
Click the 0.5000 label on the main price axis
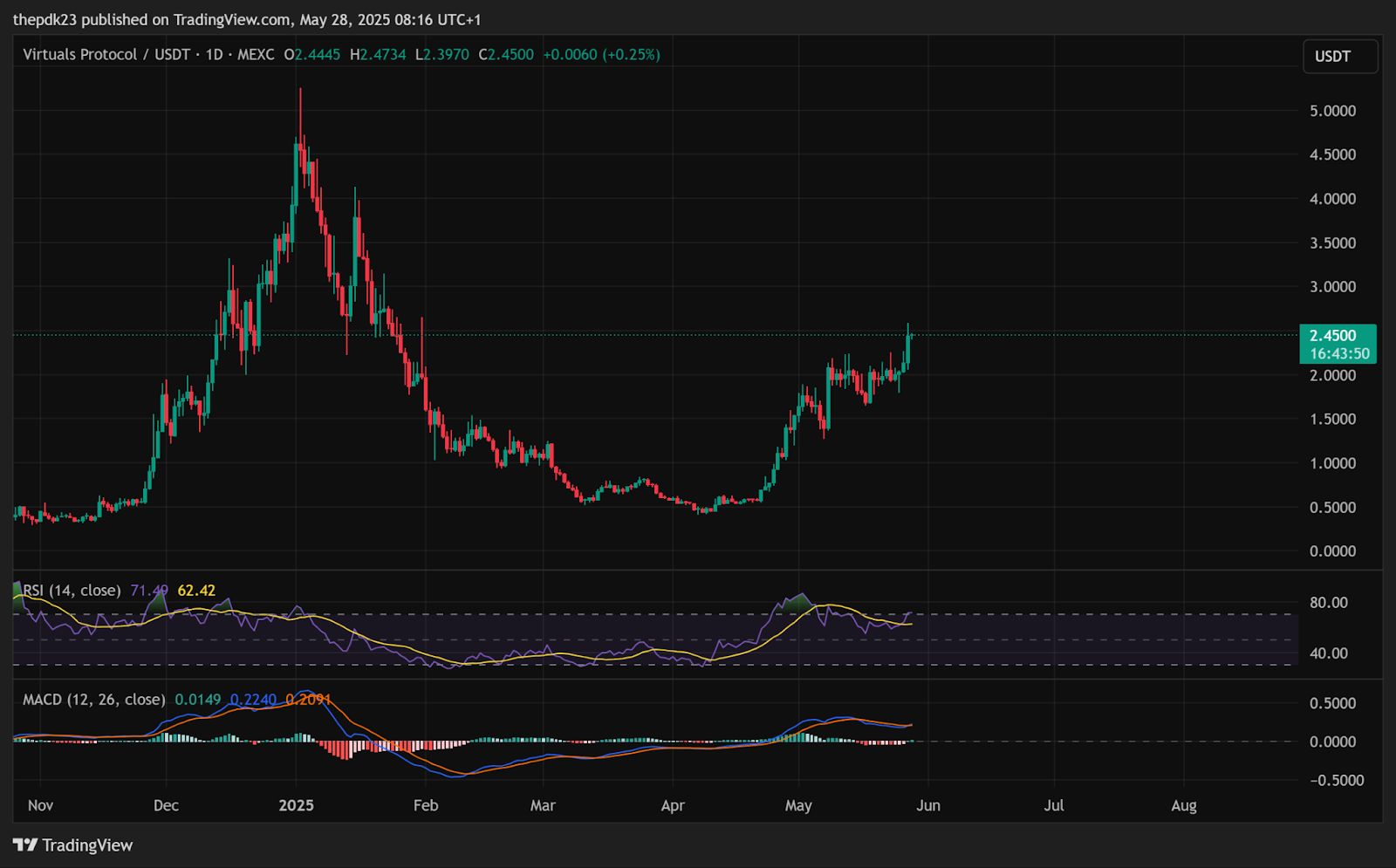click(1332, 507)
